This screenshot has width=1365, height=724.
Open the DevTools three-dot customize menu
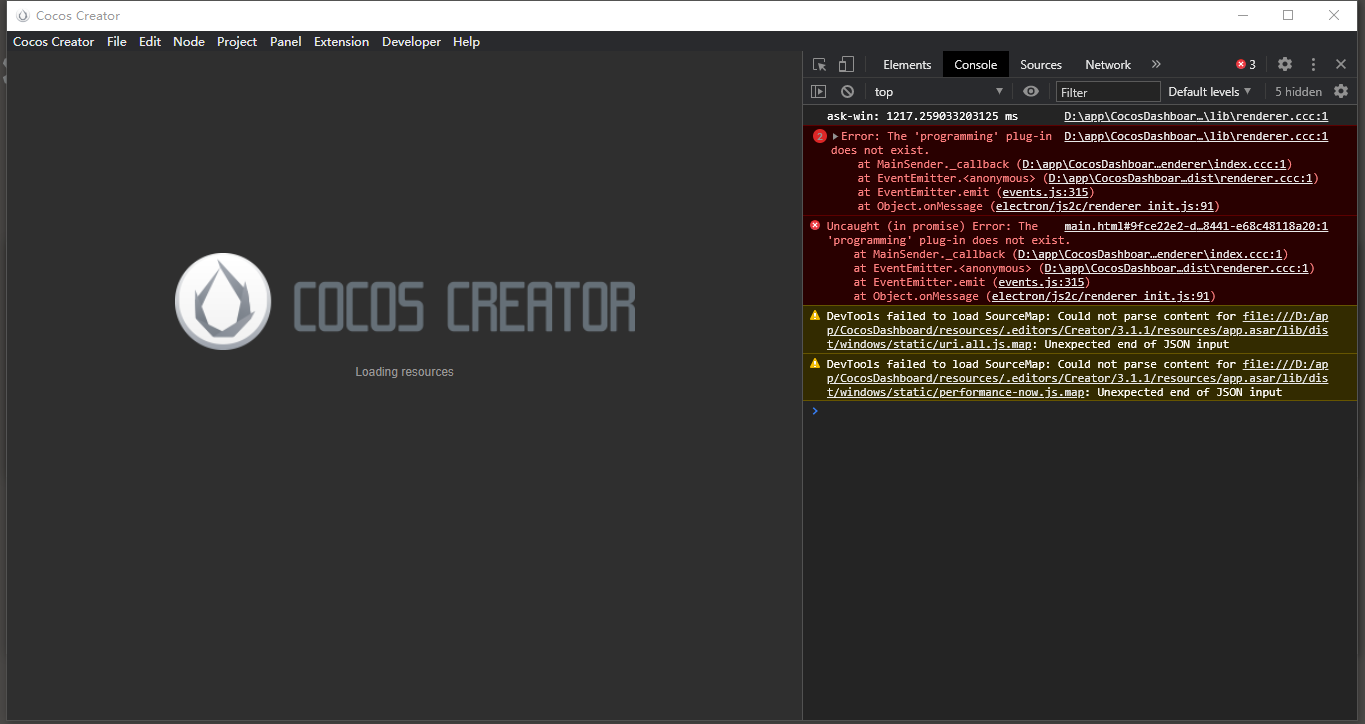(x=1313, y=64)
